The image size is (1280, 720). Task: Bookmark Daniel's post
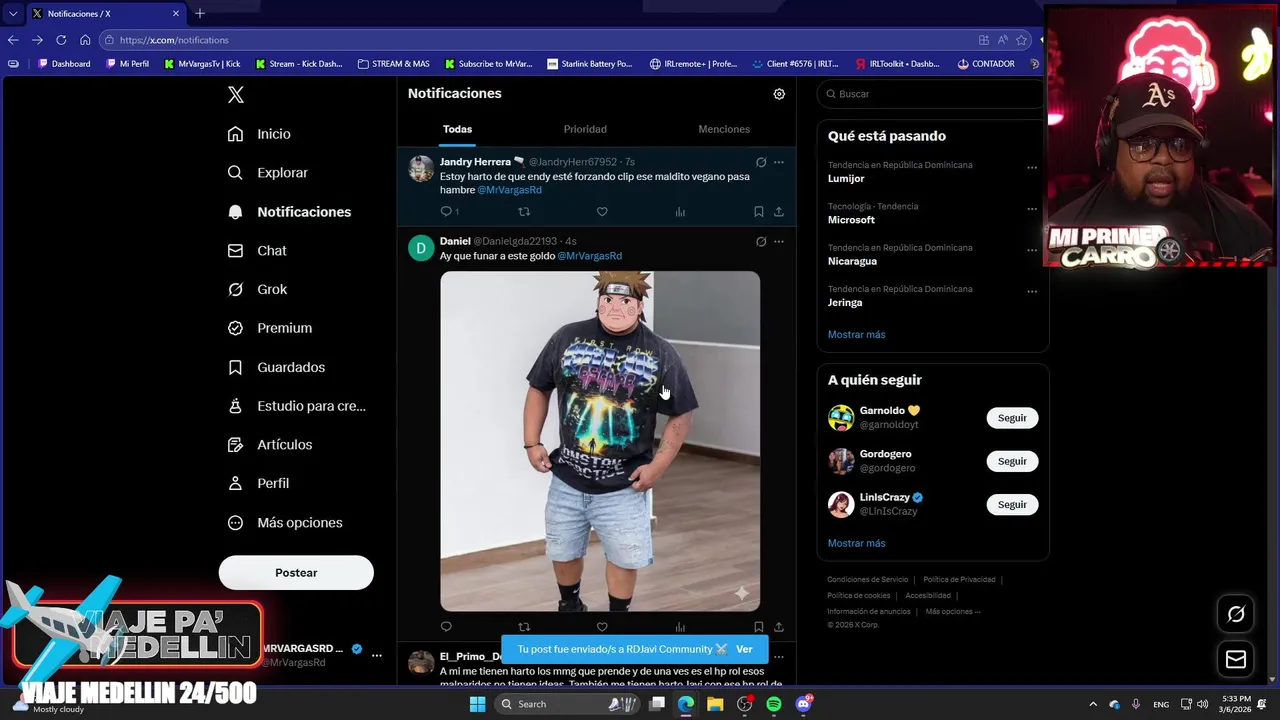pos(758,627)
